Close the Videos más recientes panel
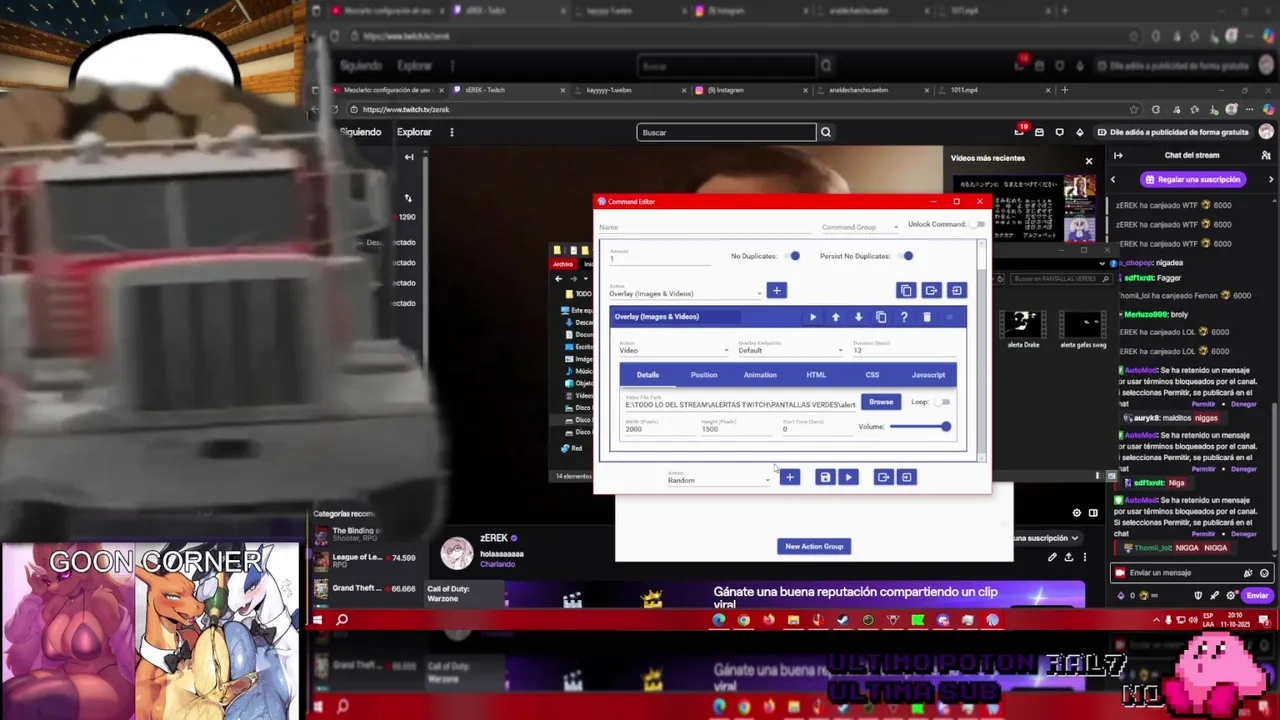This screenshot has height=720, width=1280. [x=1089, y=160]
